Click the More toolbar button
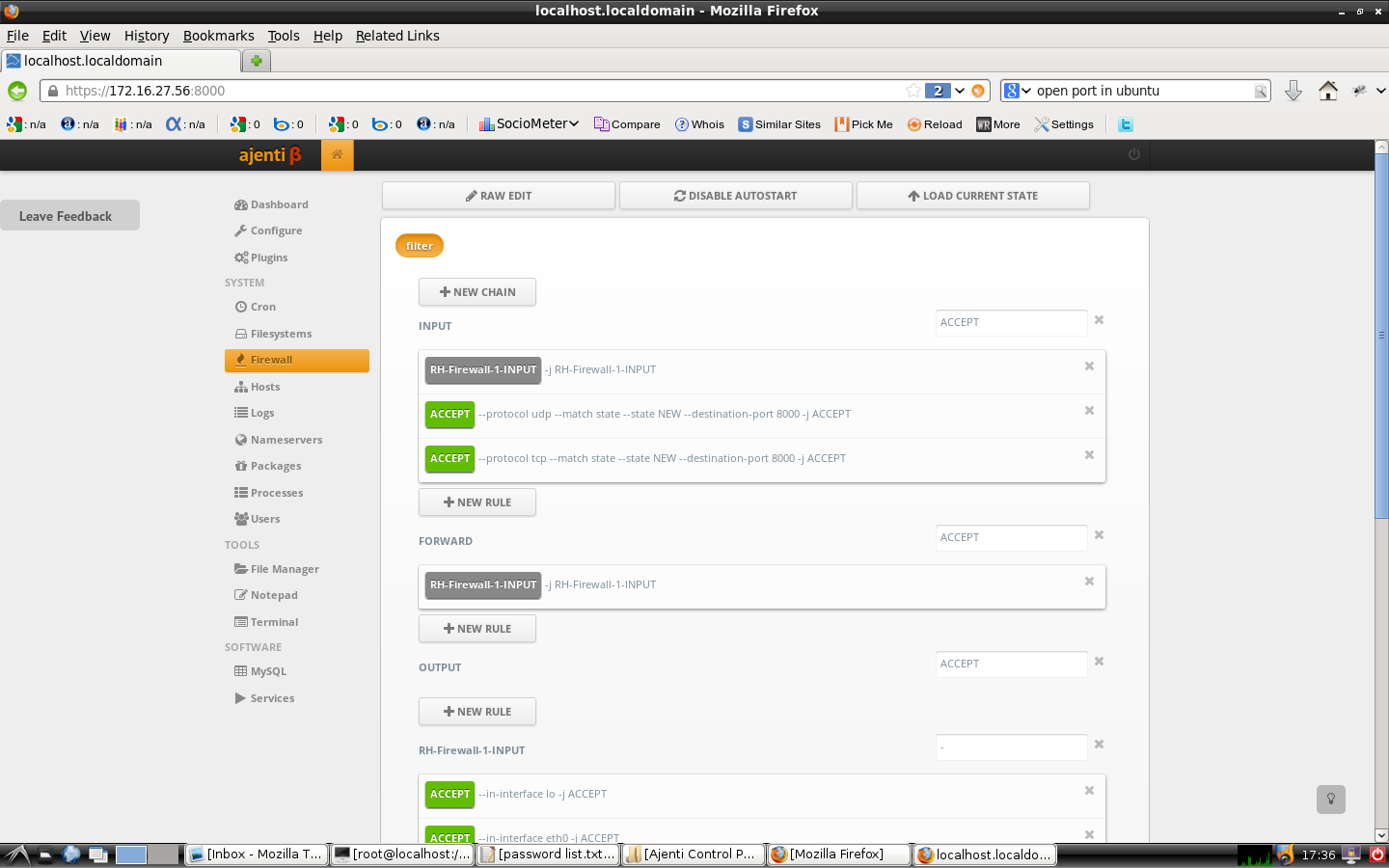This screenshot has height=868, width=1389. 998,124
